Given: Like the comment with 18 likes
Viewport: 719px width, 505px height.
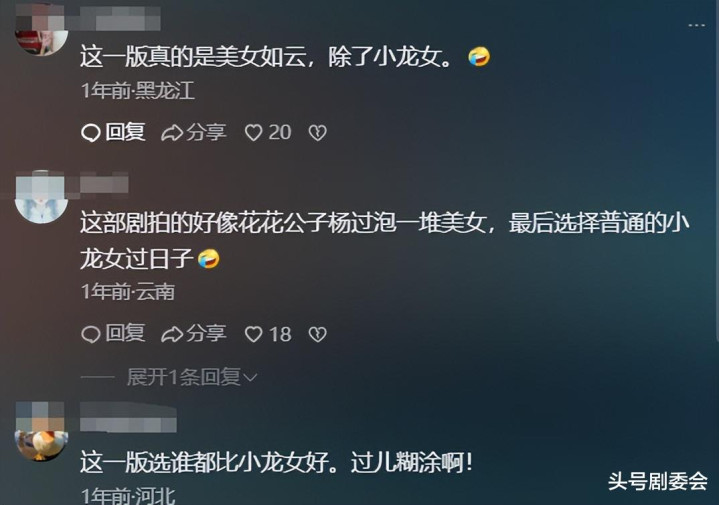Looking at the screenshot, I should (x=253, y=334).
